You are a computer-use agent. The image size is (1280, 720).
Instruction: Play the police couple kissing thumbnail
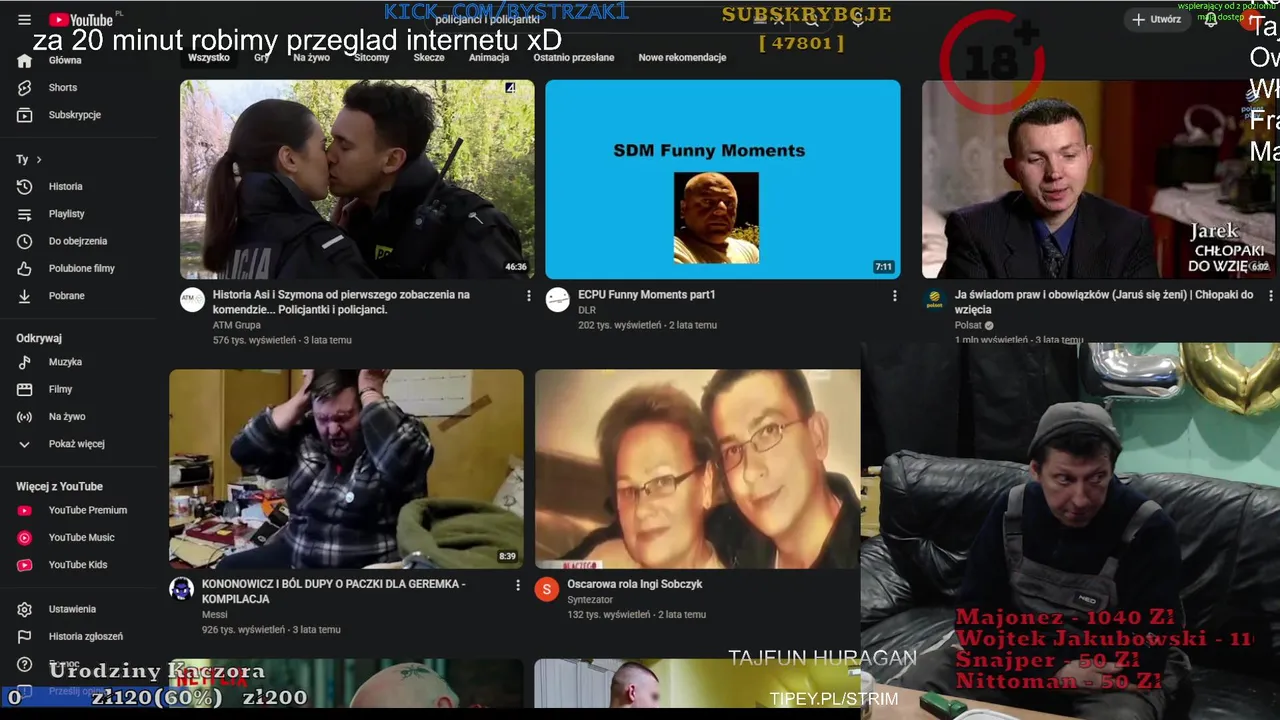pyautogui.click(x=357, y=179)
